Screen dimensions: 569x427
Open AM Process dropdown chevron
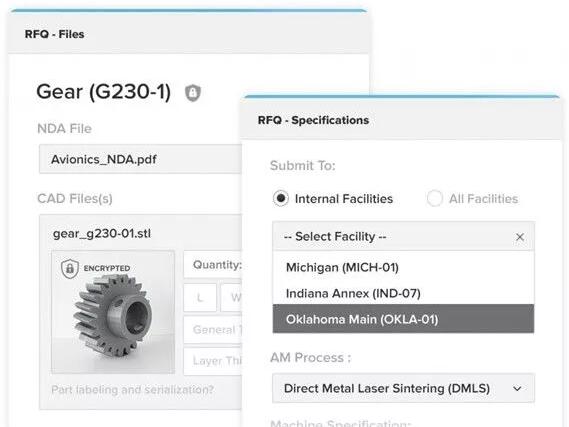pyautogui.click(x=517, y=389)
